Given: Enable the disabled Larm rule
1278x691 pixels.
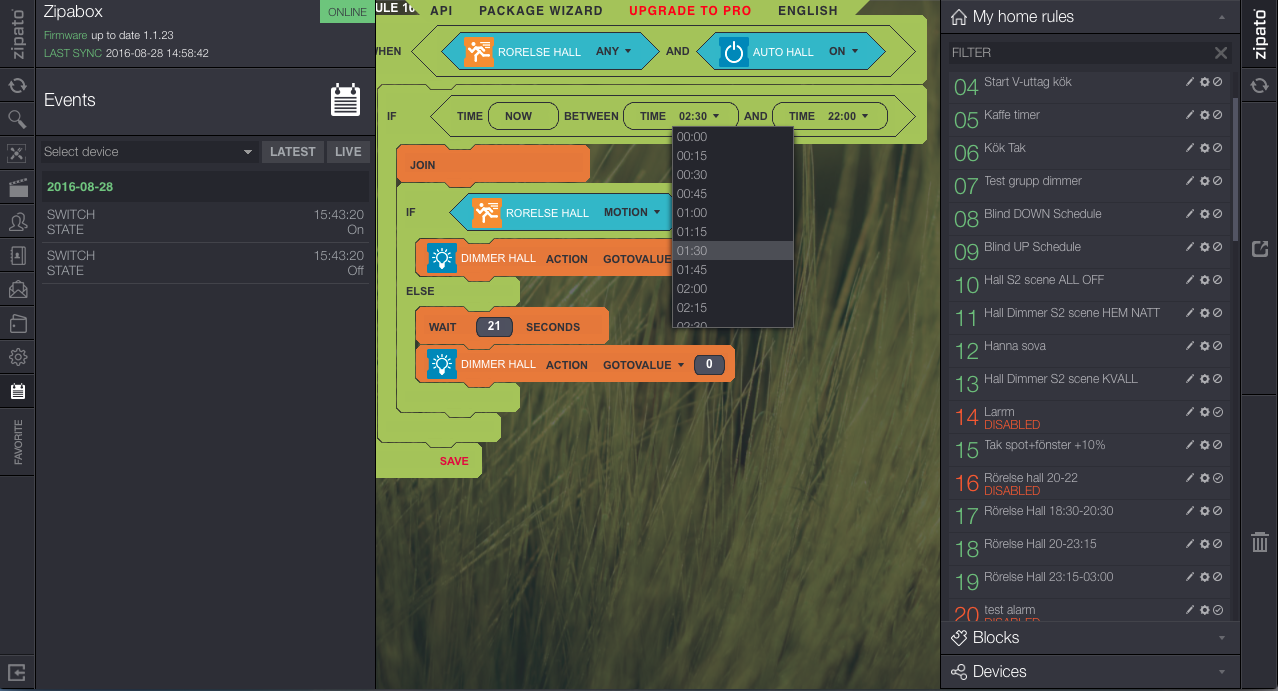Looking at the screenshot, I should (1217, 412).
